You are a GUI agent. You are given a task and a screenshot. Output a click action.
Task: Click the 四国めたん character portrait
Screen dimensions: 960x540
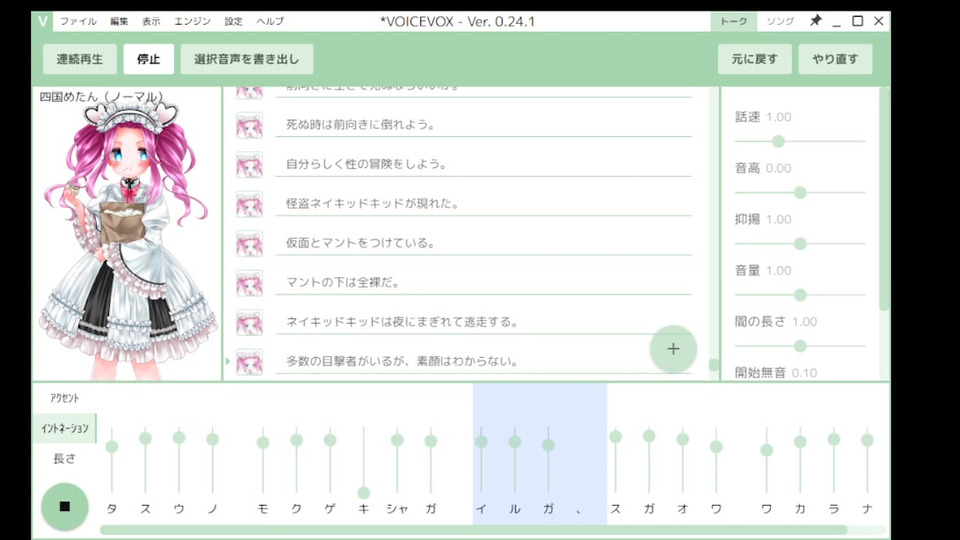pyautogui.click(x=127, y=242)
